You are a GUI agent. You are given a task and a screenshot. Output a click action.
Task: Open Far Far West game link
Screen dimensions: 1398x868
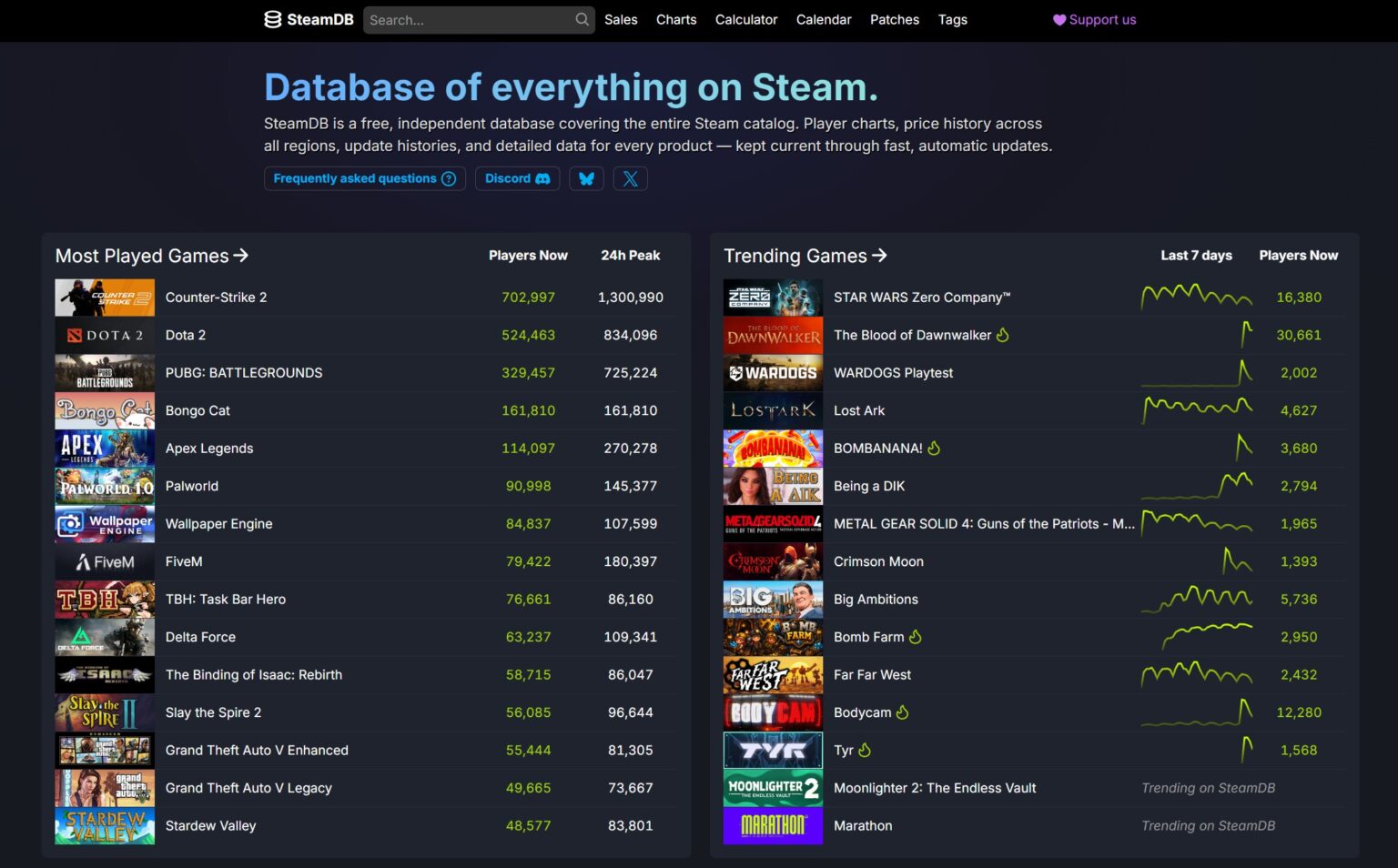click(x=872, y=675)
